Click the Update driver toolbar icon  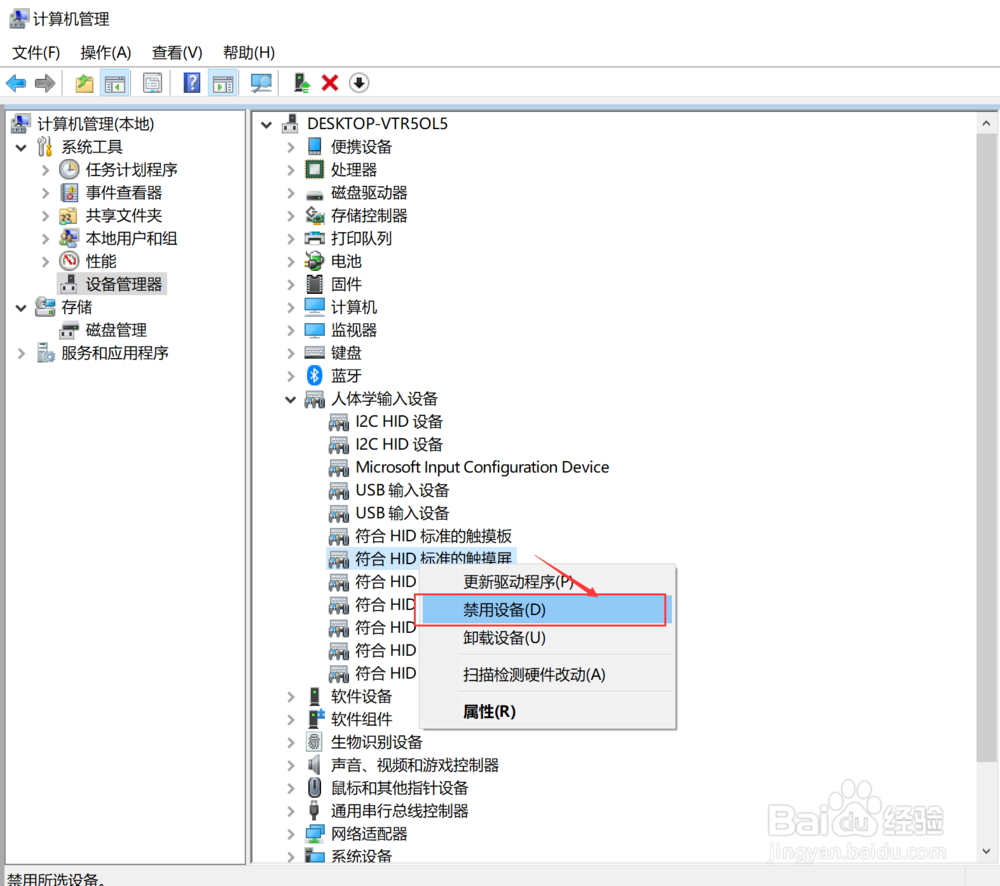302,82
